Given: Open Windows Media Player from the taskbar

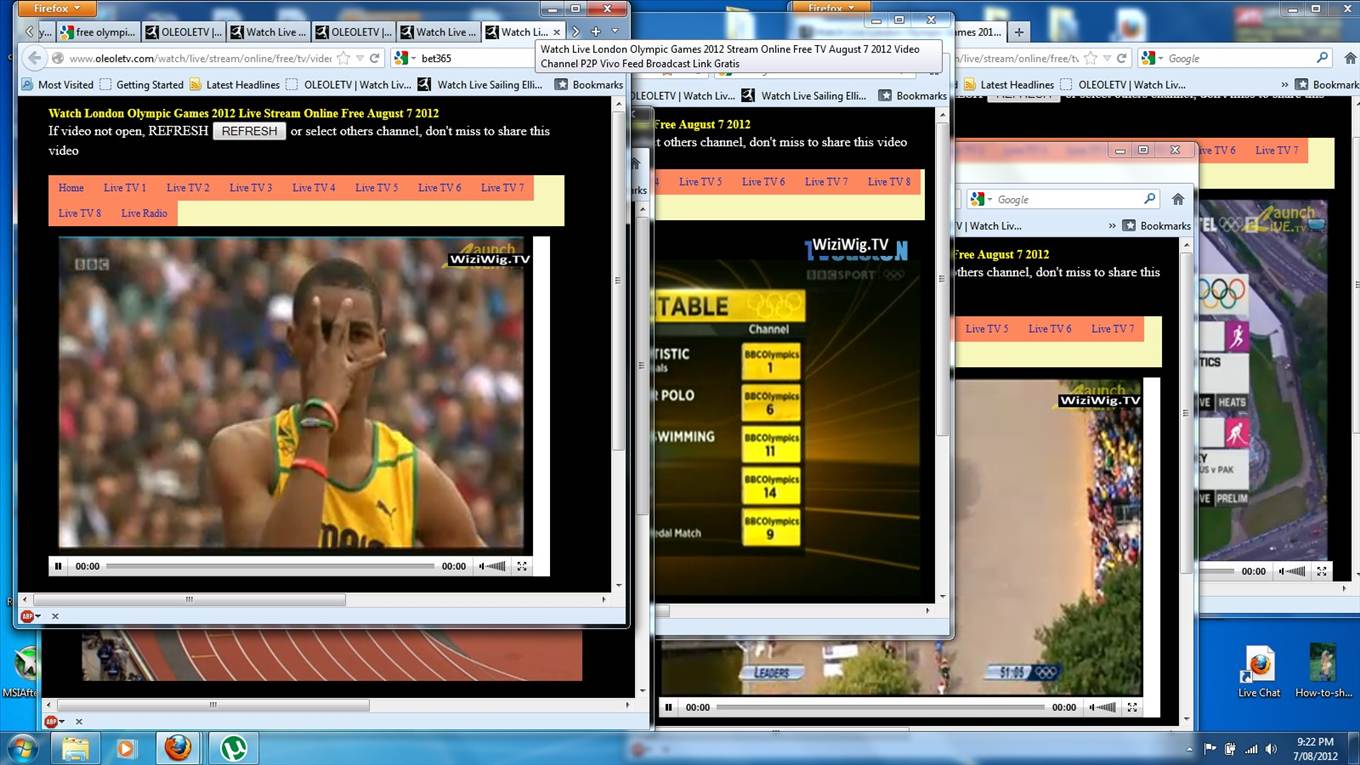Looking at the screenshot, I should point(126,747).
